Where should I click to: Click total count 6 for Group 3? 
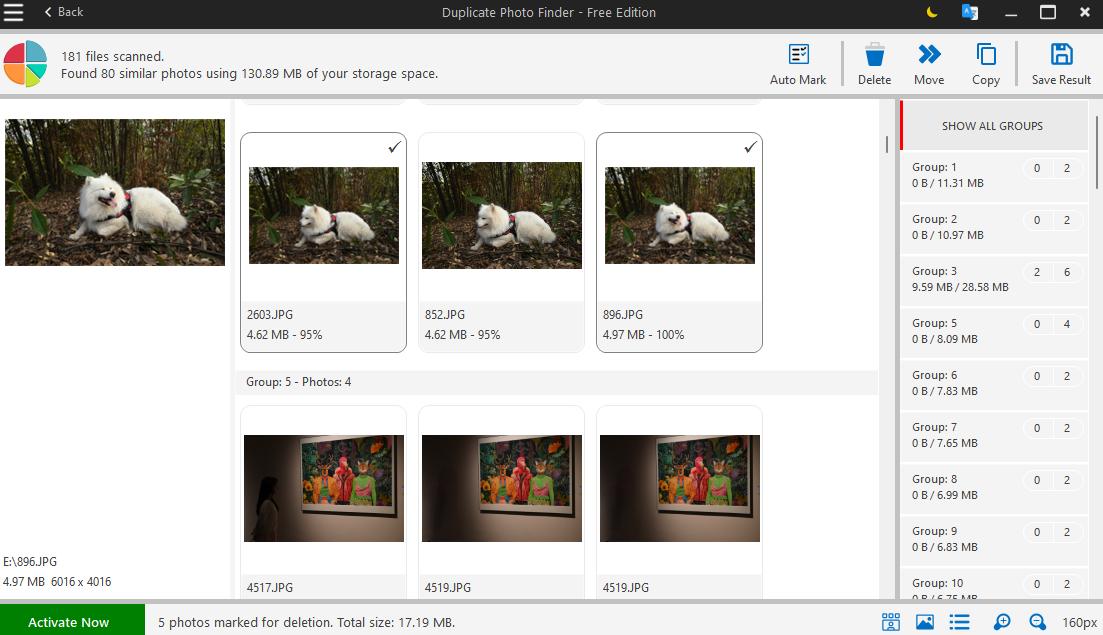pos(1066,272)
